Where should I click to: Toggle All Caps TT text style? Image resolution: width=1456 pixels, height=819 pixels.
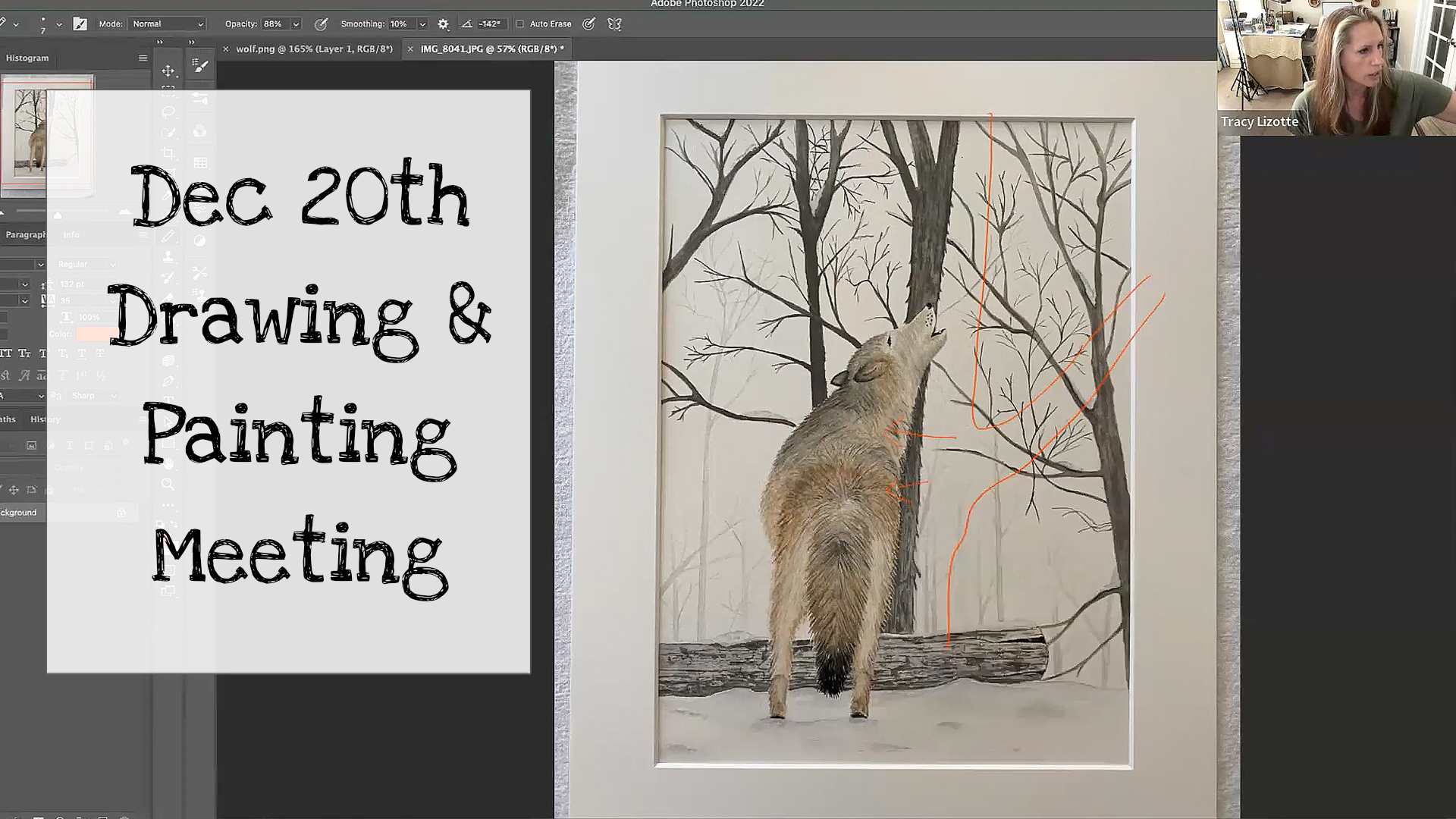(6, 353)
